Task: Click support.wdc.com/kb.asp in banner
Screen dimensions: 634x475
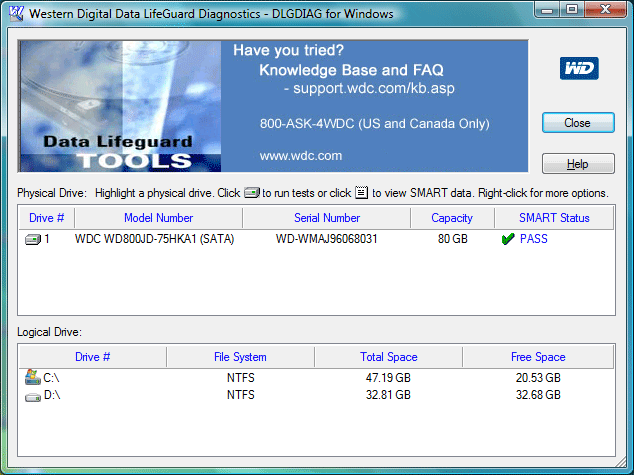Action: click(374, 88)
